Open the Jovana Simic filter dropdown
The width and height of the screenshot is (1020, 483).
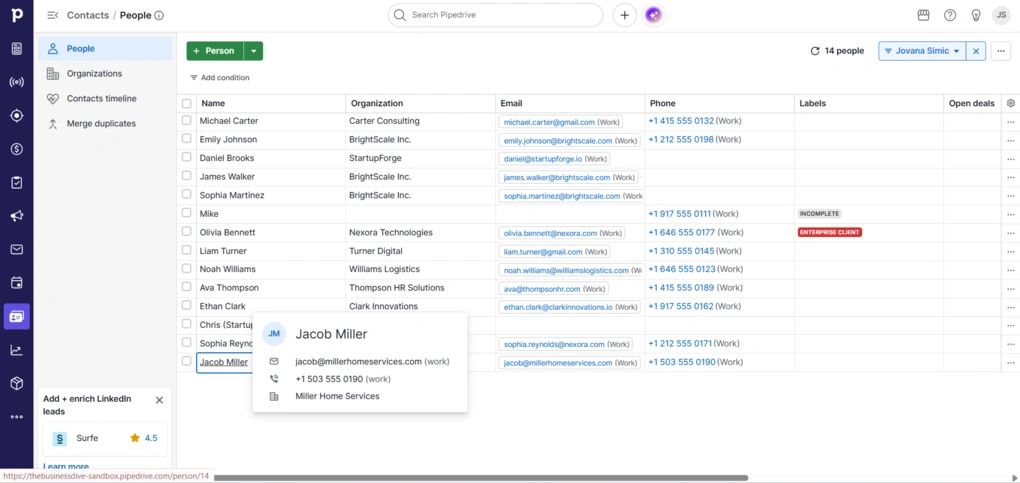coord(922,51)
